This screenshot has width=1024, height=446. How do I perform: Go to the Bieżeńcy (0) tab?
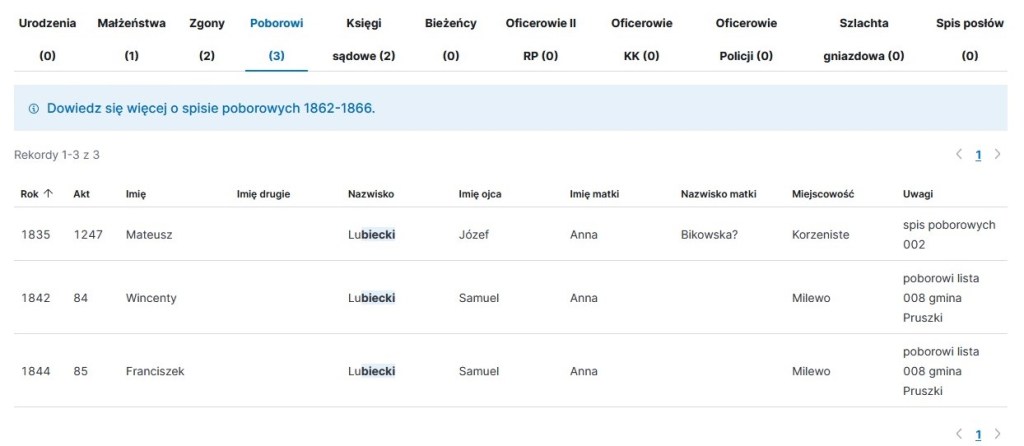[450, 39]
